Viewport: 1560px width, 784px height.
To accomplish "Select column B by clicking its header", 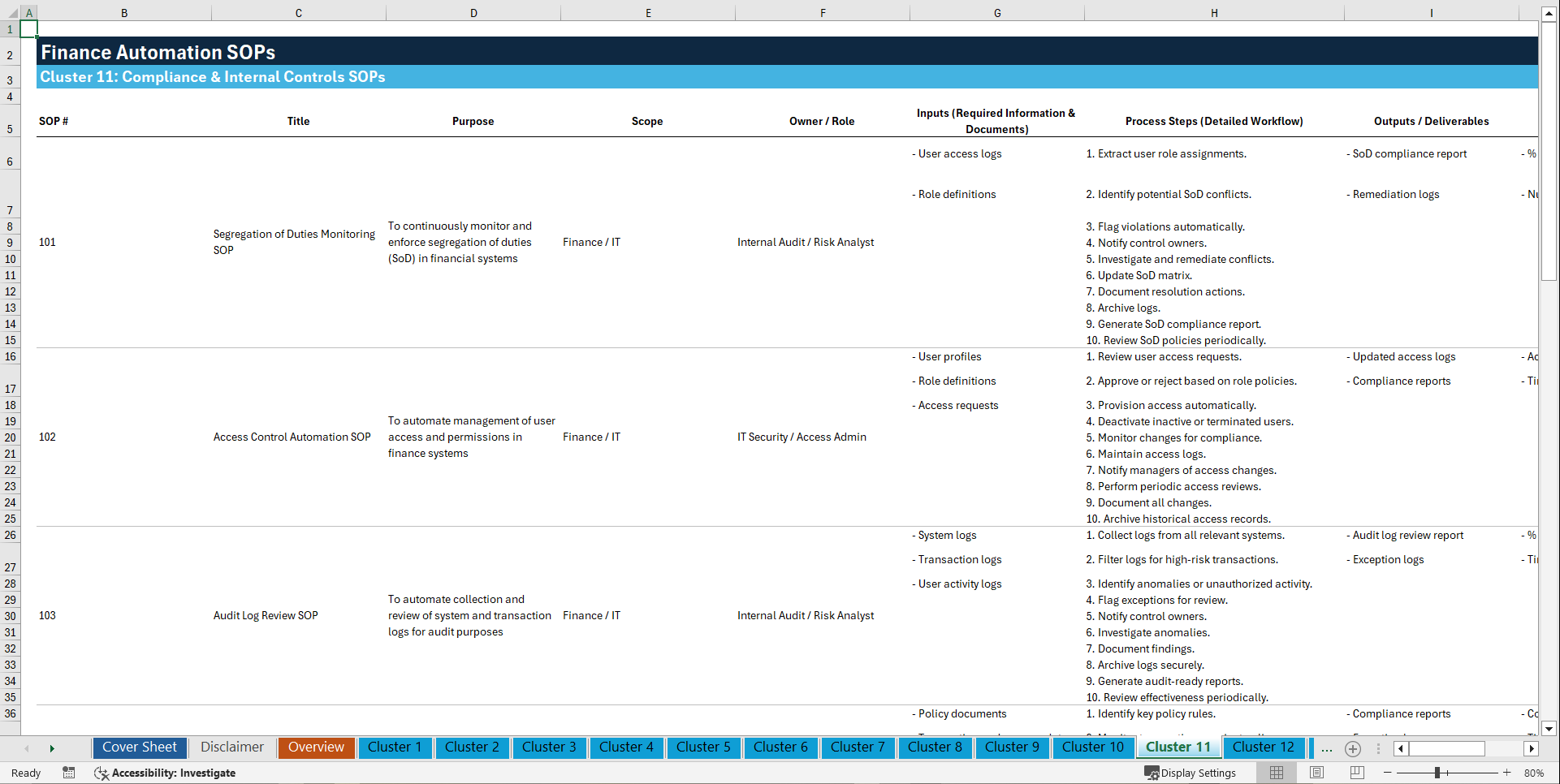I will [124, 12].
